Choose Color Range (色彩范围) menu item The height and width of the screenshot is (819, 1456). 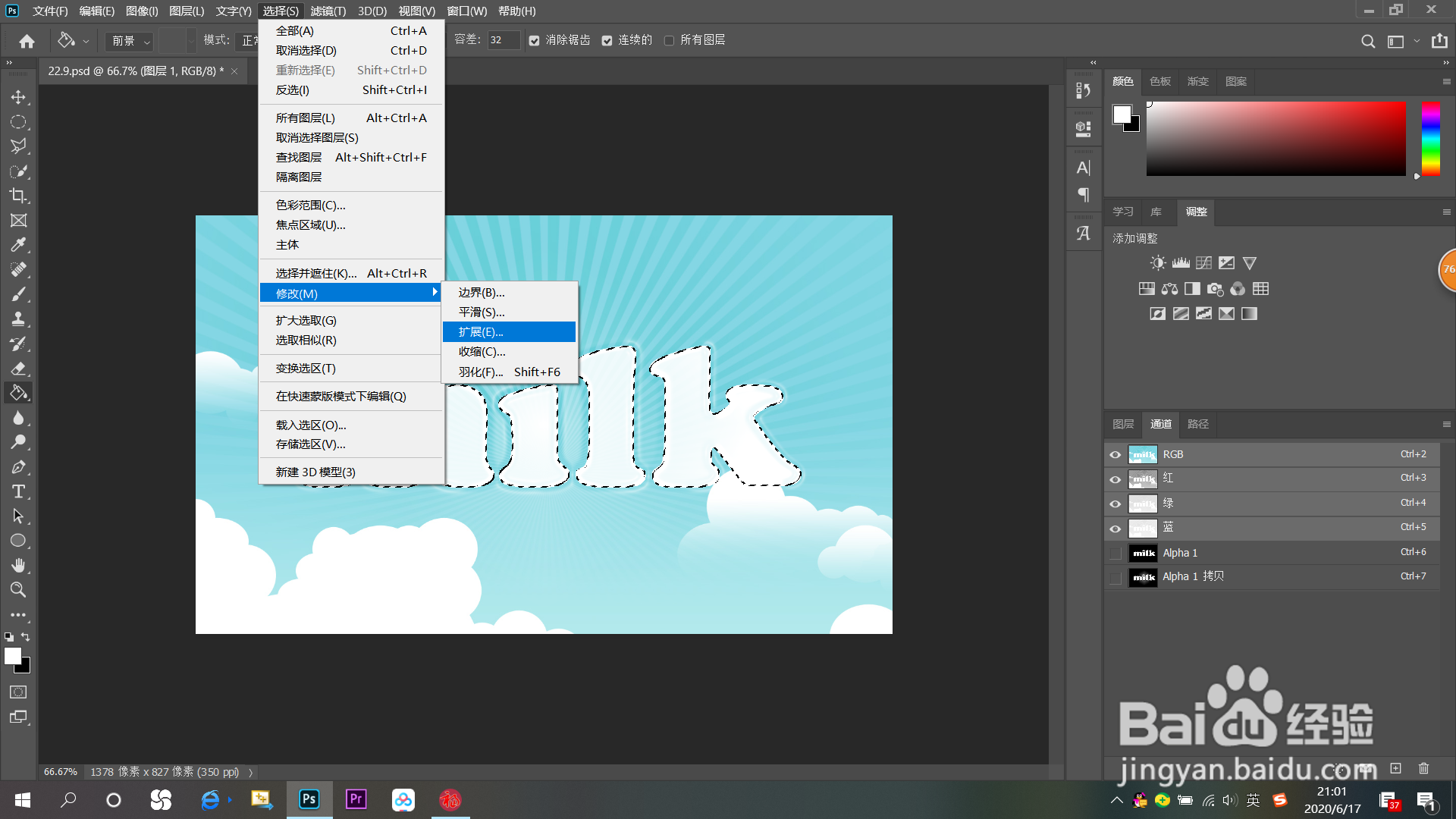tap(351, 206)
